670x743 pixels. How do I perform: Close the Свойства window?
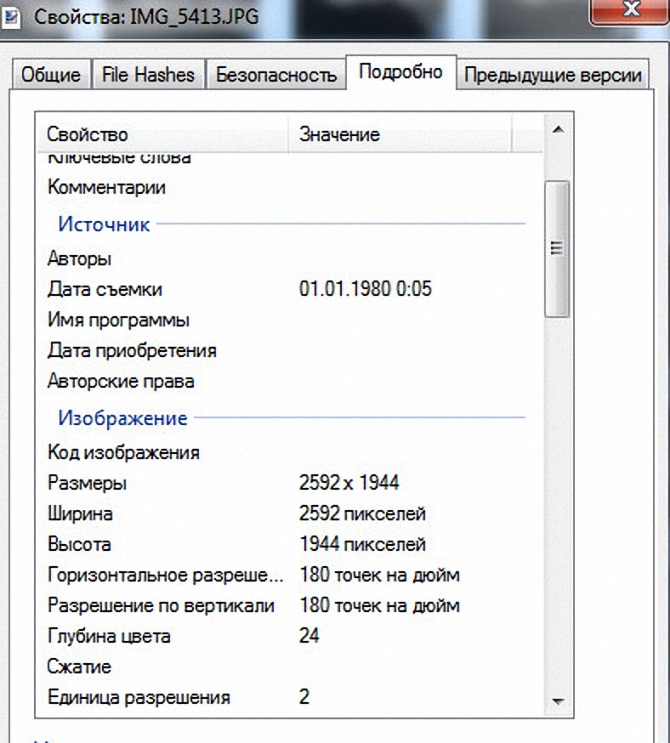[631, 9]
